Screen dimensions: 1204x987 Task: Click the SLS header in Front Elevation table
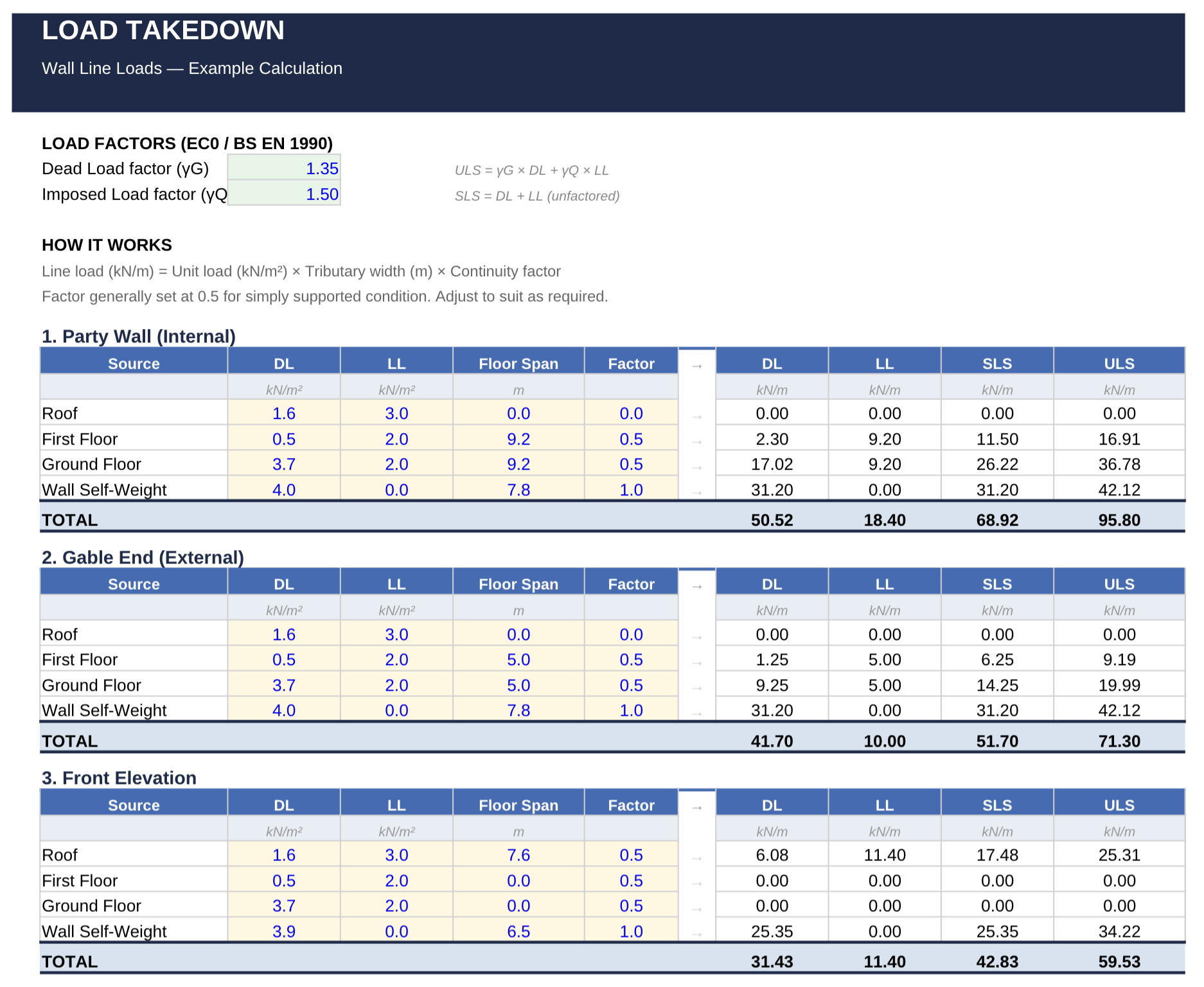[996, 805]
